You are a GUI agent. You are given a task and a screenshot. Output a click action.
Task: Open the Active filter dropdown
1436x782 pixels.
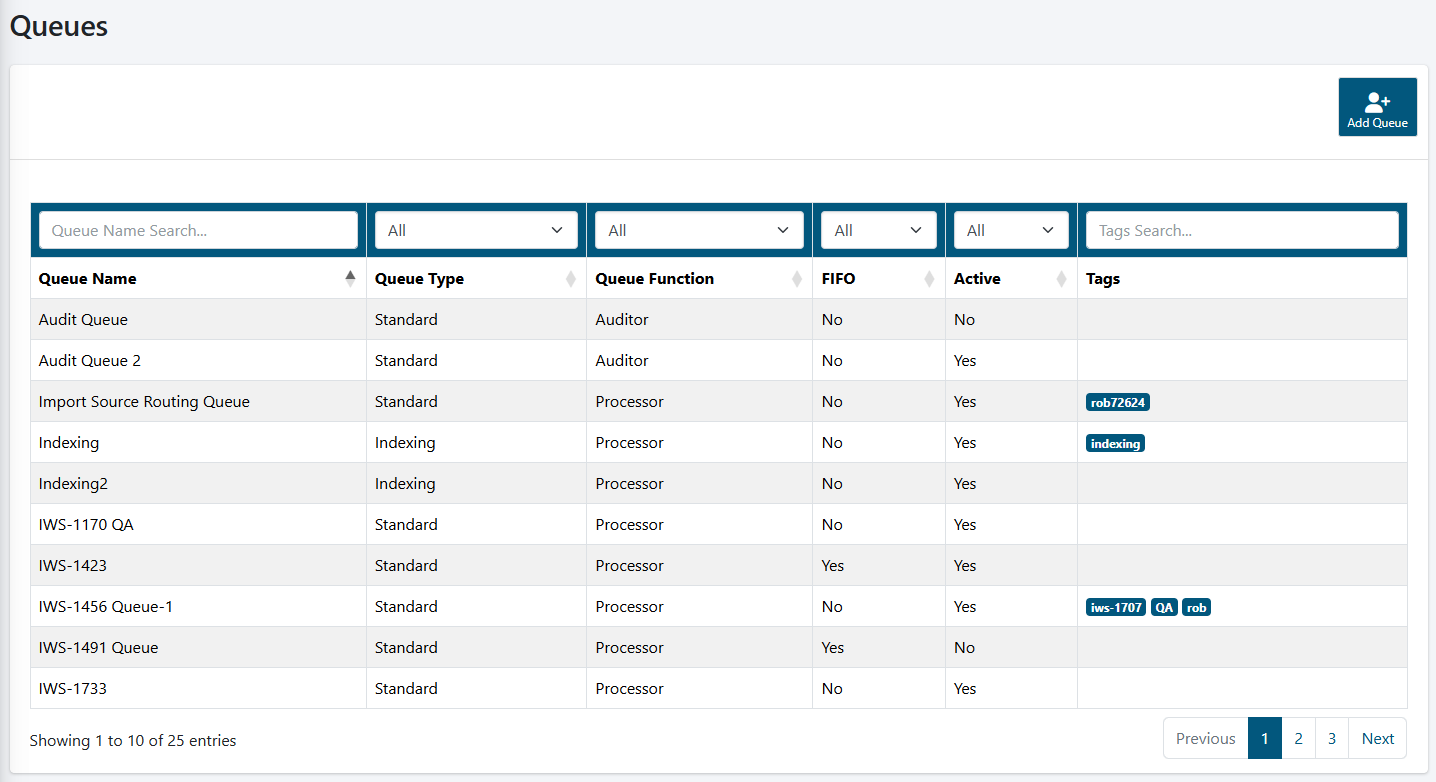(1011, 230)
